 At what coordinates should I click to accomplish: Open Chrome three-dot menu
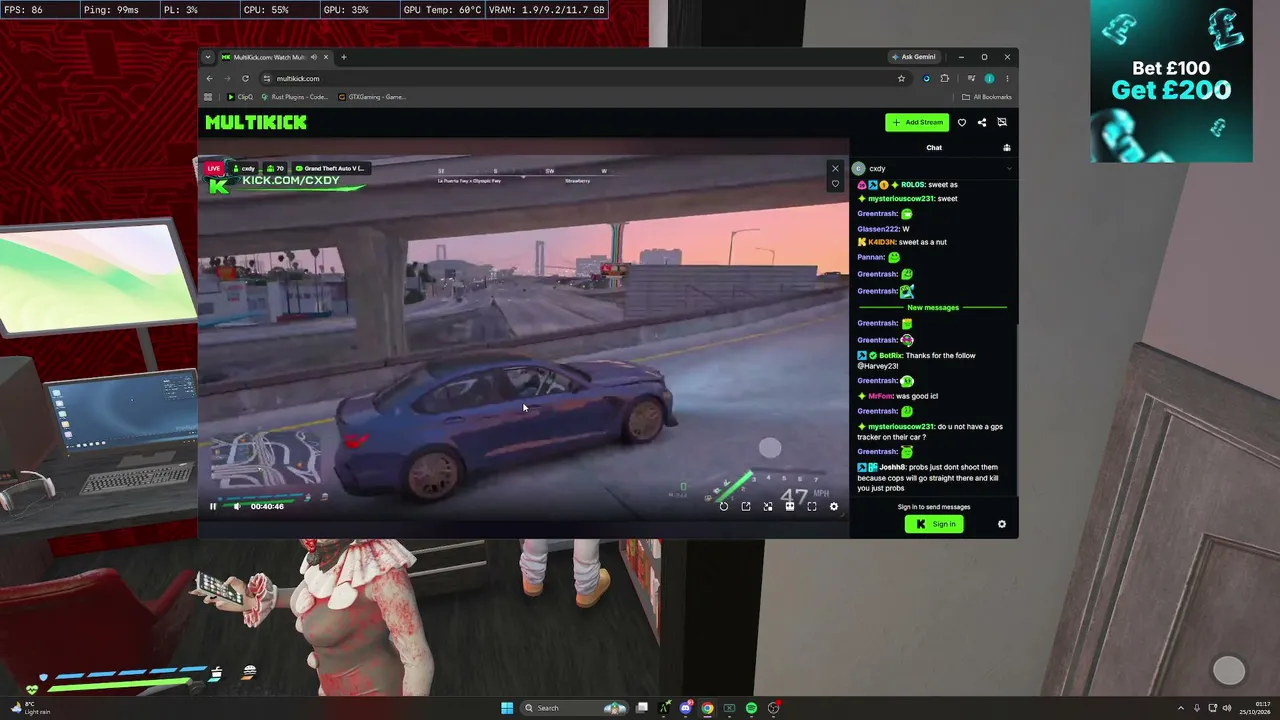[x=1007, y=78]
